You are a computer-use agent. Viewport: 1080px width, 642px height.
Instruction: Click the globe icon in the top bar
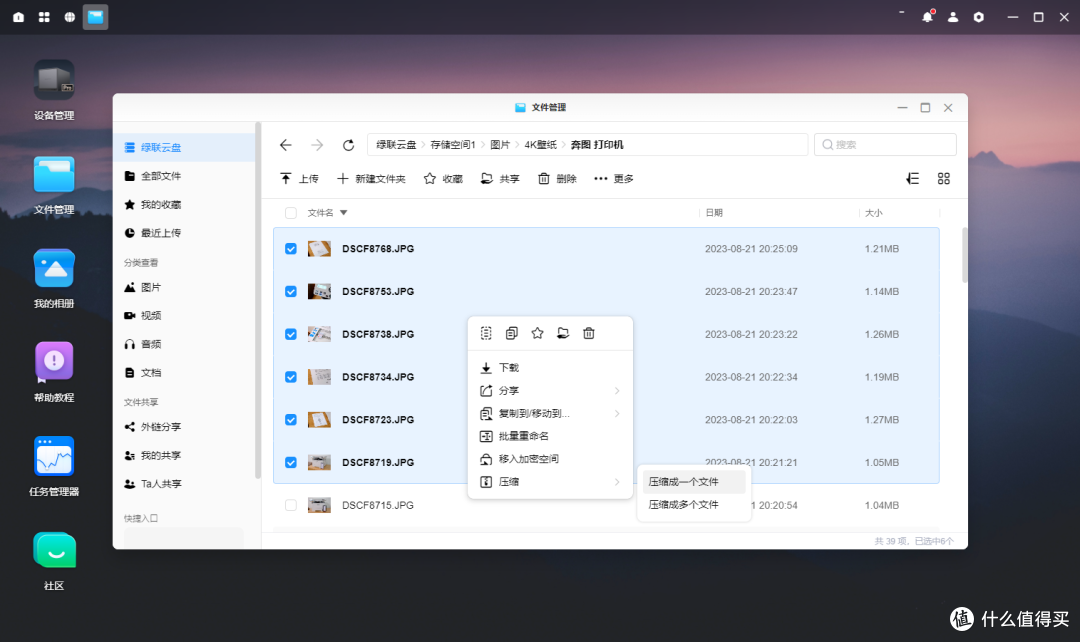70,17
